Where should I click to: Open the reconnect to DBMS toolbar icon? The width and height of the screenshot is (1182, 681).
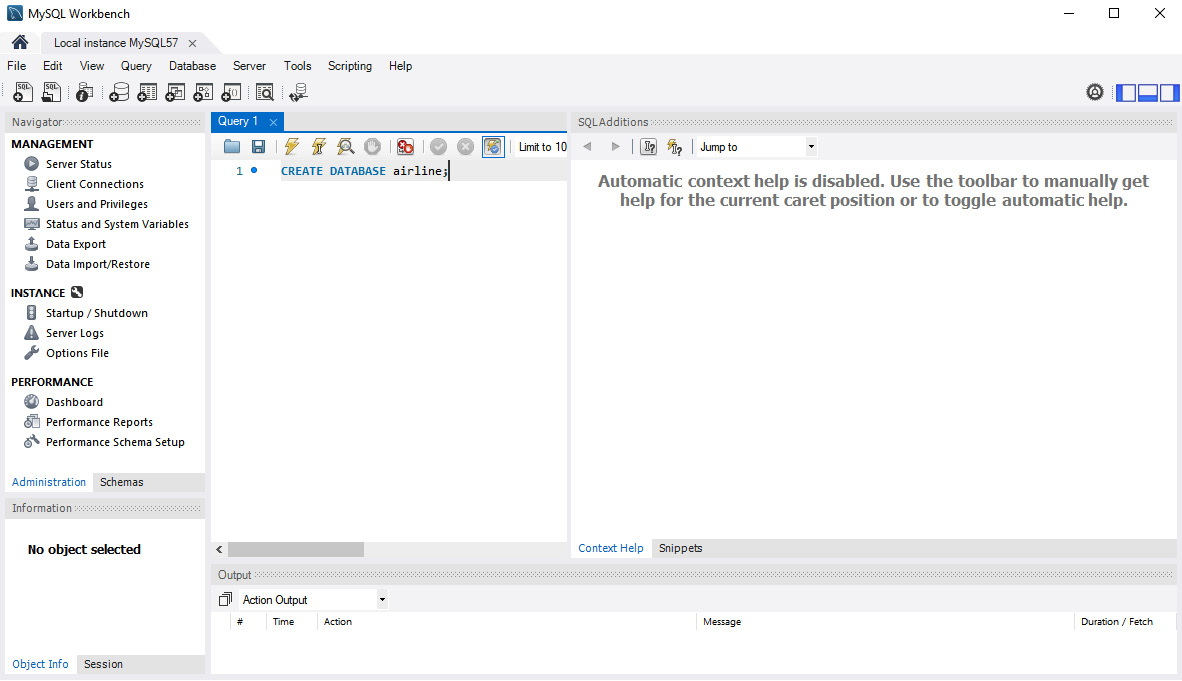click(x=297, y=93)
